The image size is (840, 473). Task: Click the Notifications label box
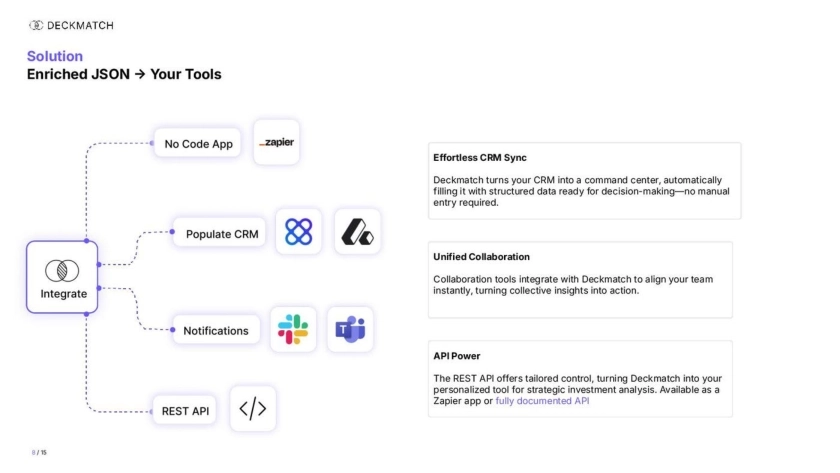click(x=215, y=330)
